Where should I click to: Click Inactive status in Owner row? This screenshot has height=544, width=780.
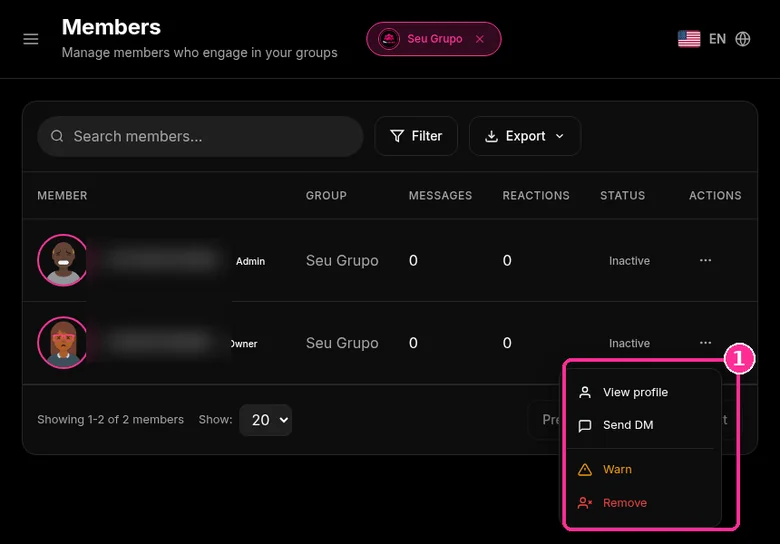(x=629, y=343)
